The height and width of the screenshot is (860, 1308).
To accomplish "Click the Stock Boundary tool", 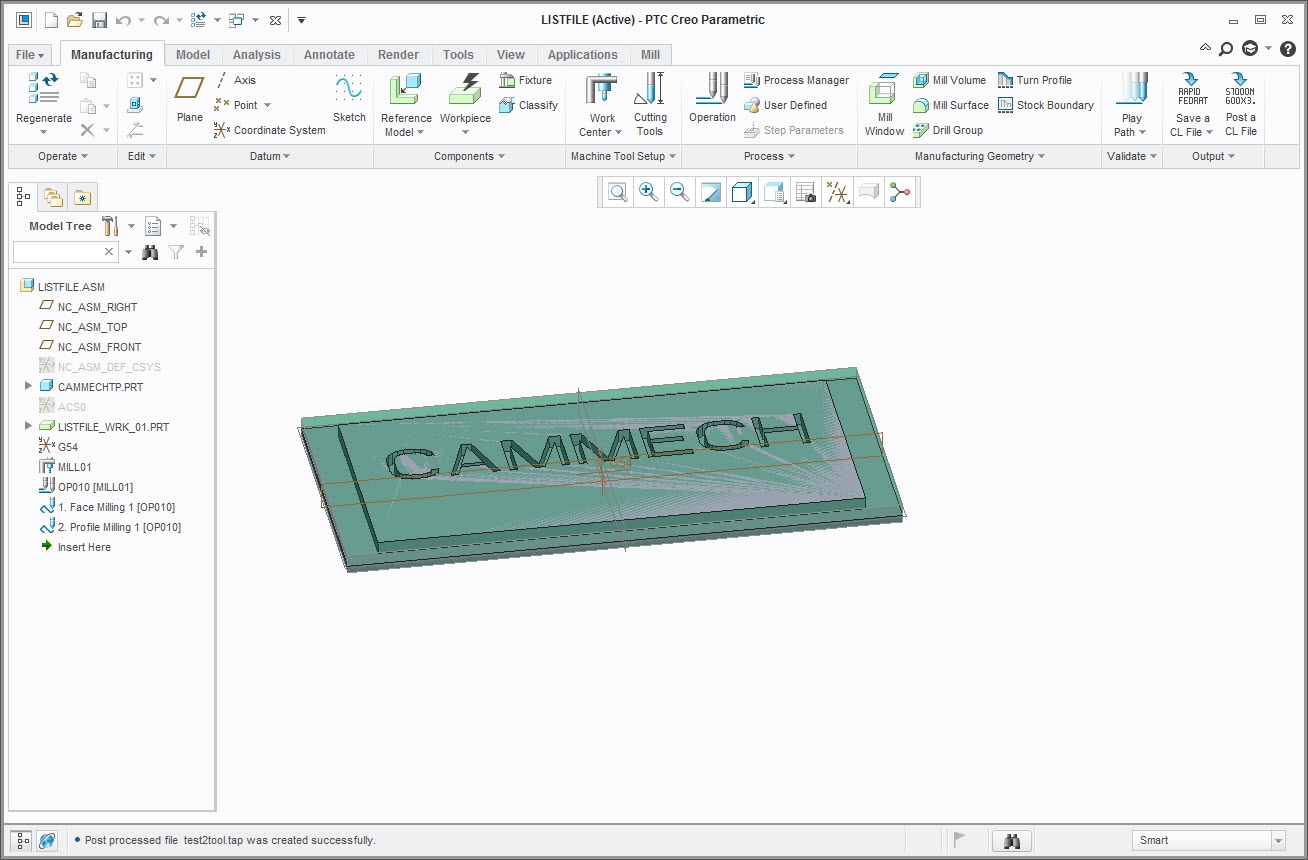I will point(1045,105).
